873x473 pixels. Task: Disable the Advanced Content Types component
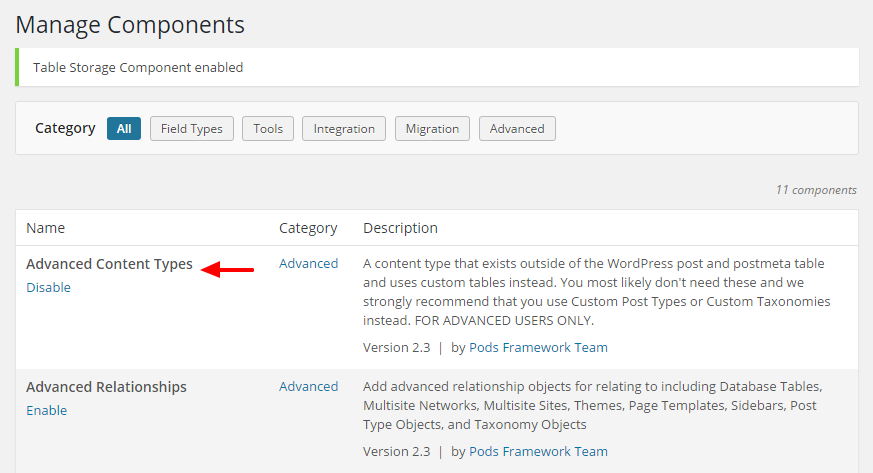tap(48, 288)
